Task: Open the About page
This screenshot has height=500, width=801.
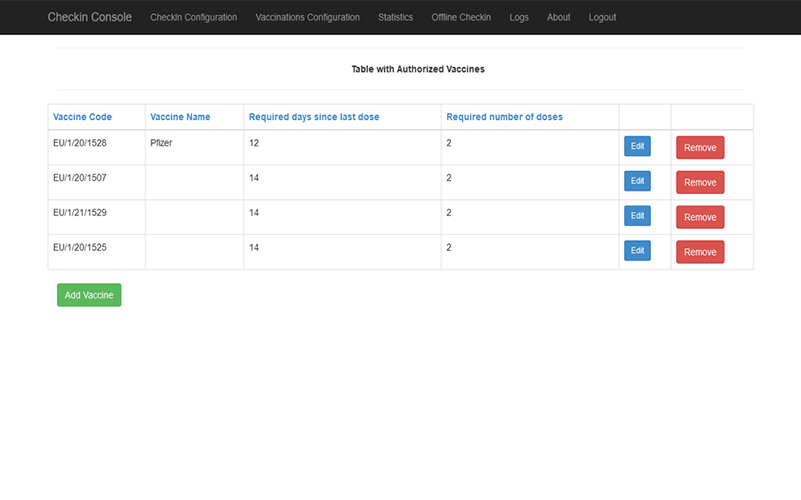Action: click(558, 17)
